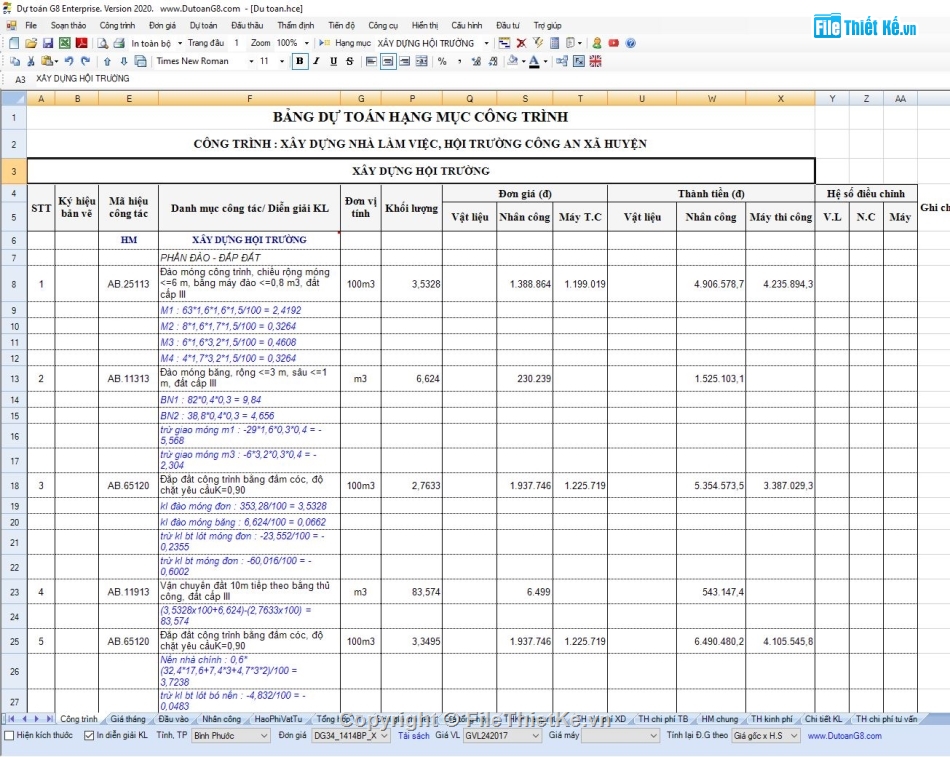Export to PDF with the red icon
The image size is (950, 757).
pos(81,43)
